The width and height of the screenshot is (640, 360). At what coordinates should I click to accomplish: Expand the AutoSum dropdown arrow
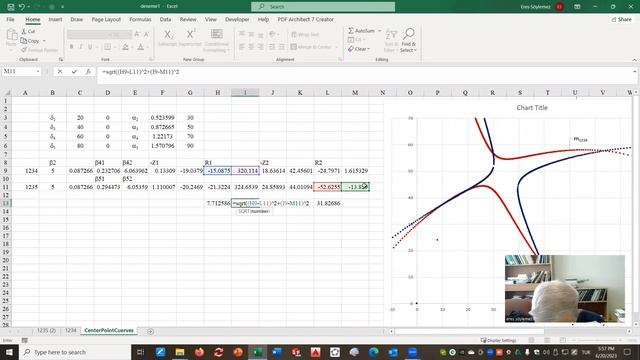(x=380, y=31)
